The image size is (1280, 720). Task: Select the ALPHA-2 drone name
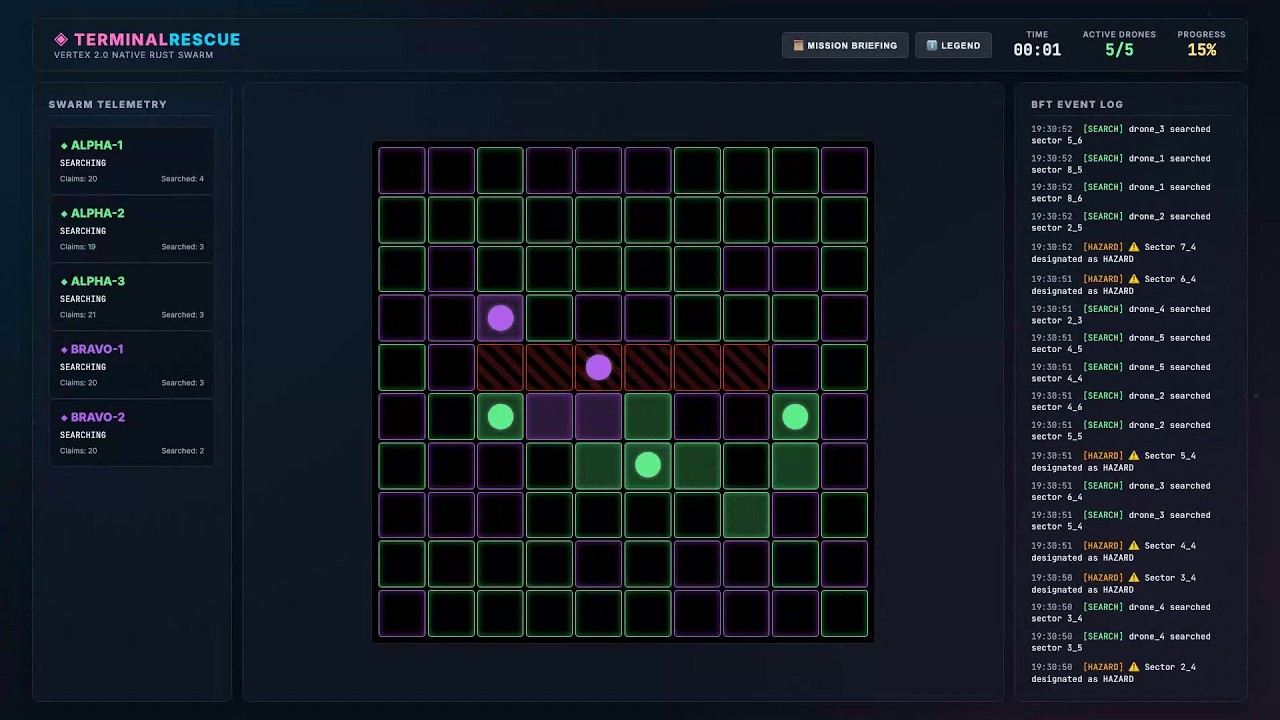pyautogui.click(x=97, y=214)
